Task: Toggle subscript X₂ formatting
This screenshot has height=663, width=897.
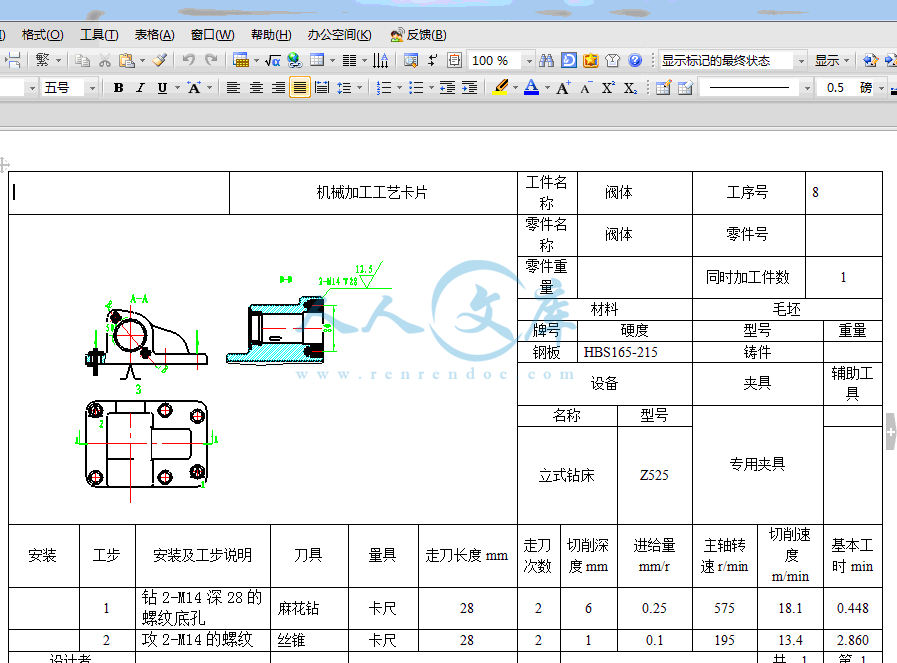Action: (x=630, y=88)
